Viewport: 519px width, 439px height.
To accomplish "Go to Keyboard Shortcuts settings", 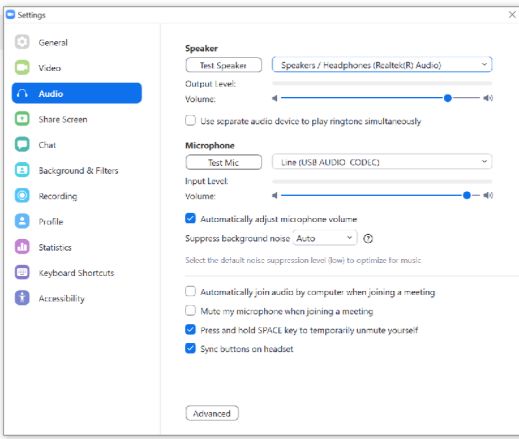I will pyautogui.click(x=76, y=273).
